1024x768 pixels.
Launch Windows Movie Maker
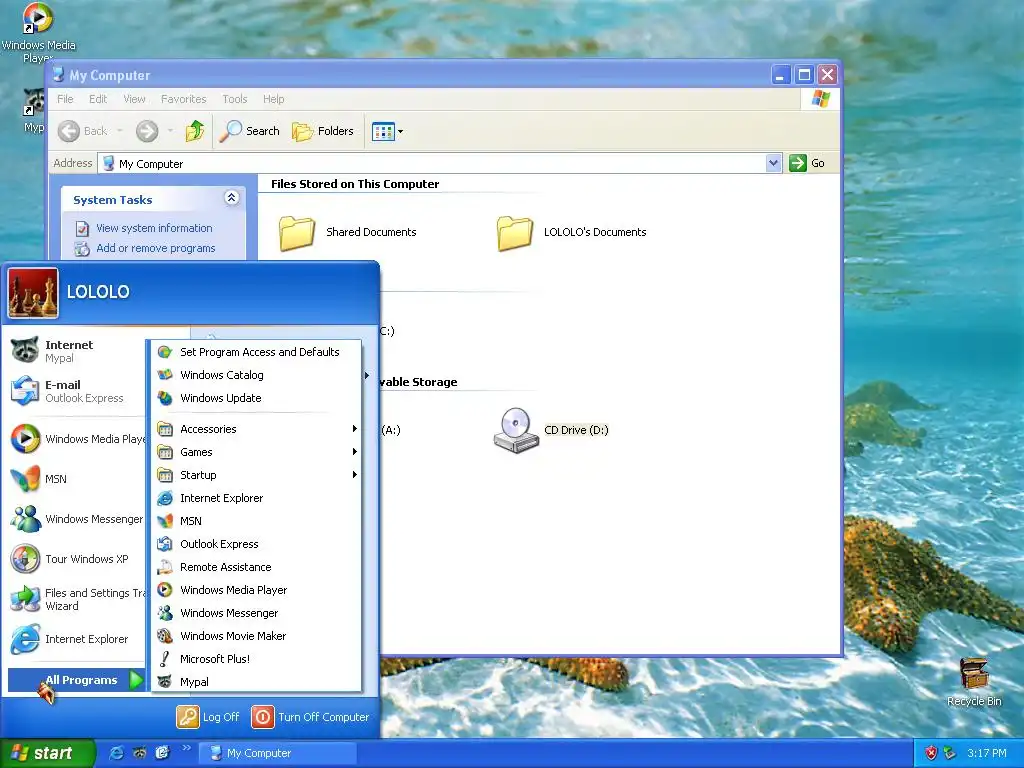257,635
